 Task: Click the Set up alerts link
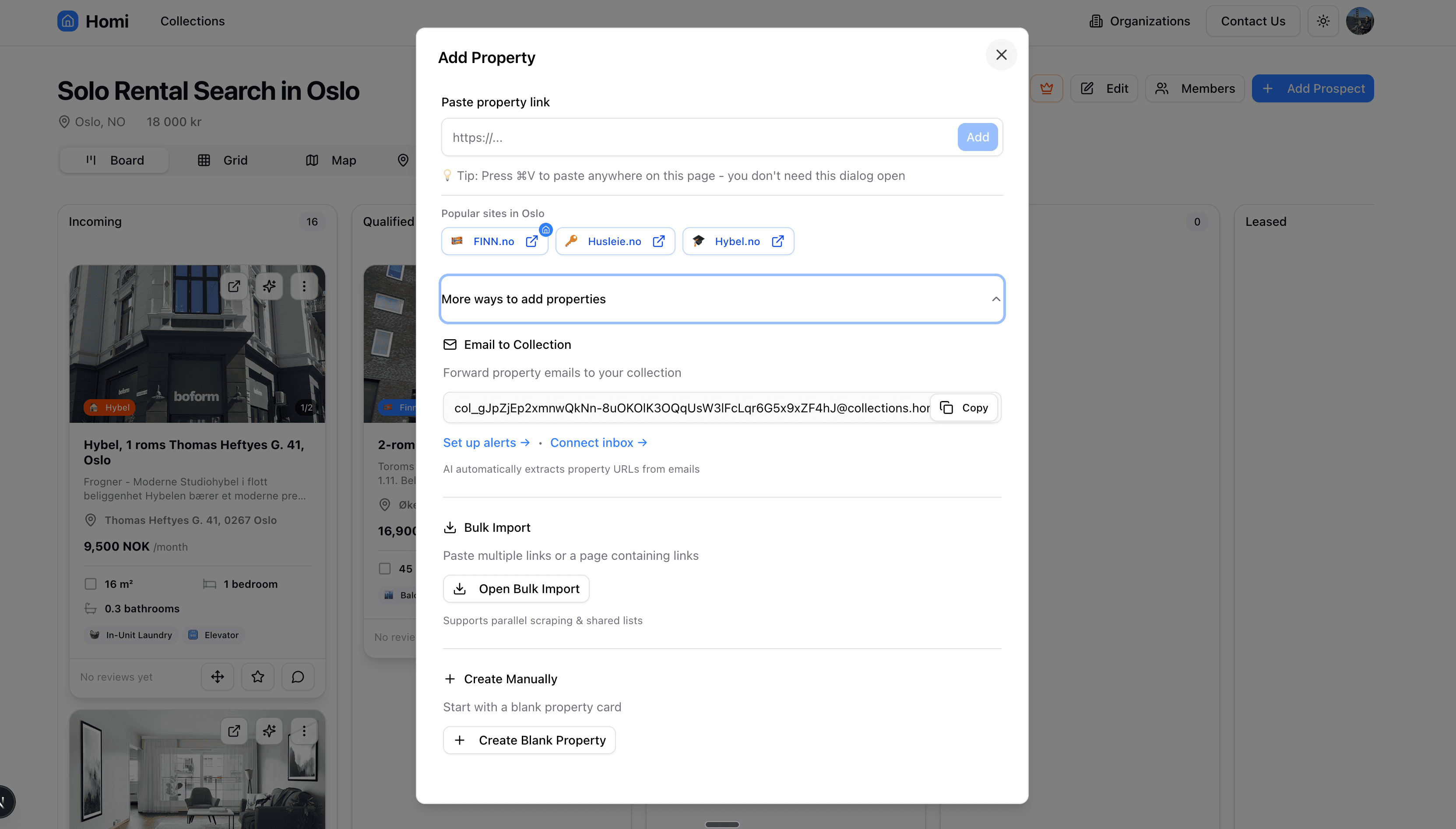[486, 443]
